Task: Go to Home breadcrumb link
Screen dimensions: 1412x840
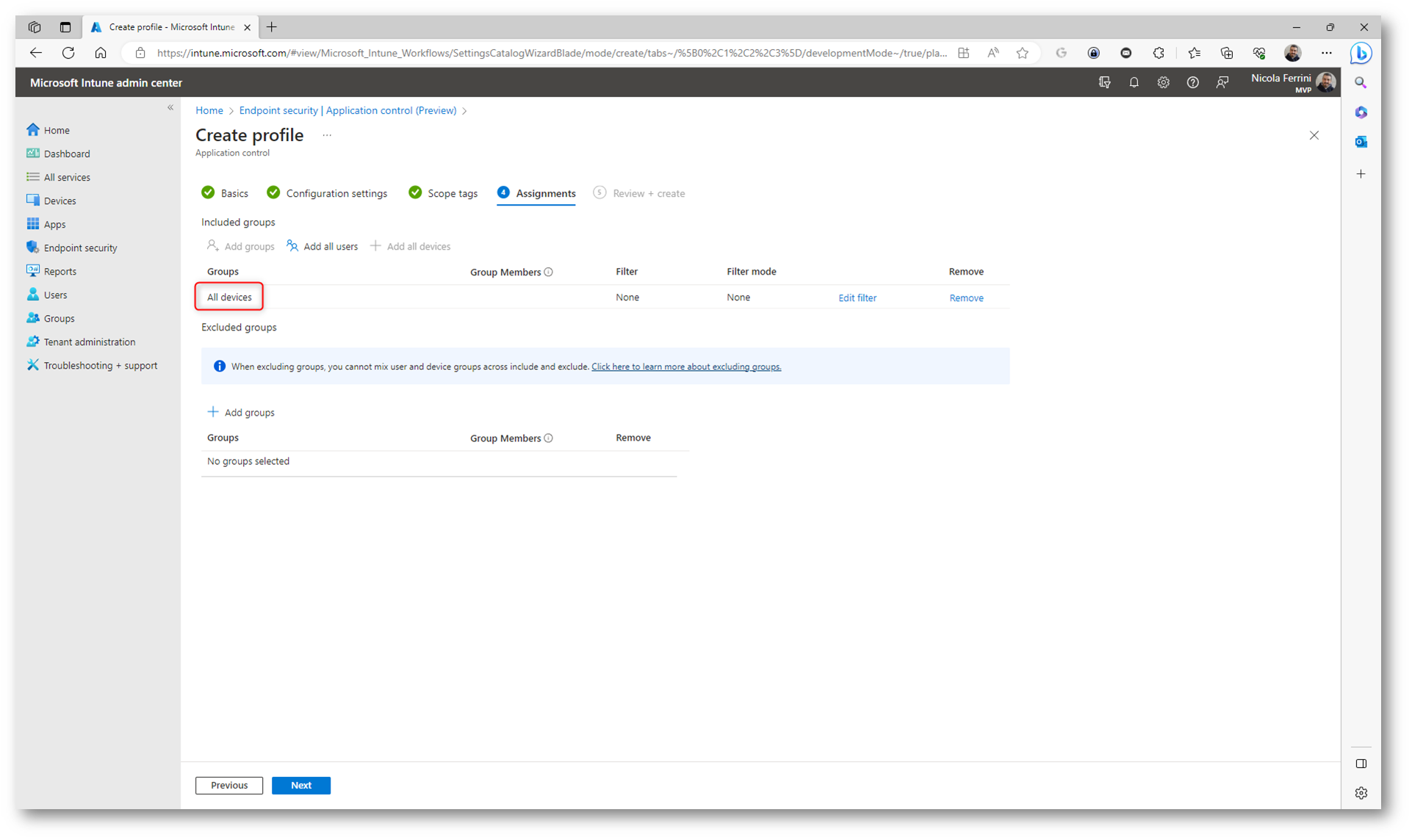Action: [209, 110]
